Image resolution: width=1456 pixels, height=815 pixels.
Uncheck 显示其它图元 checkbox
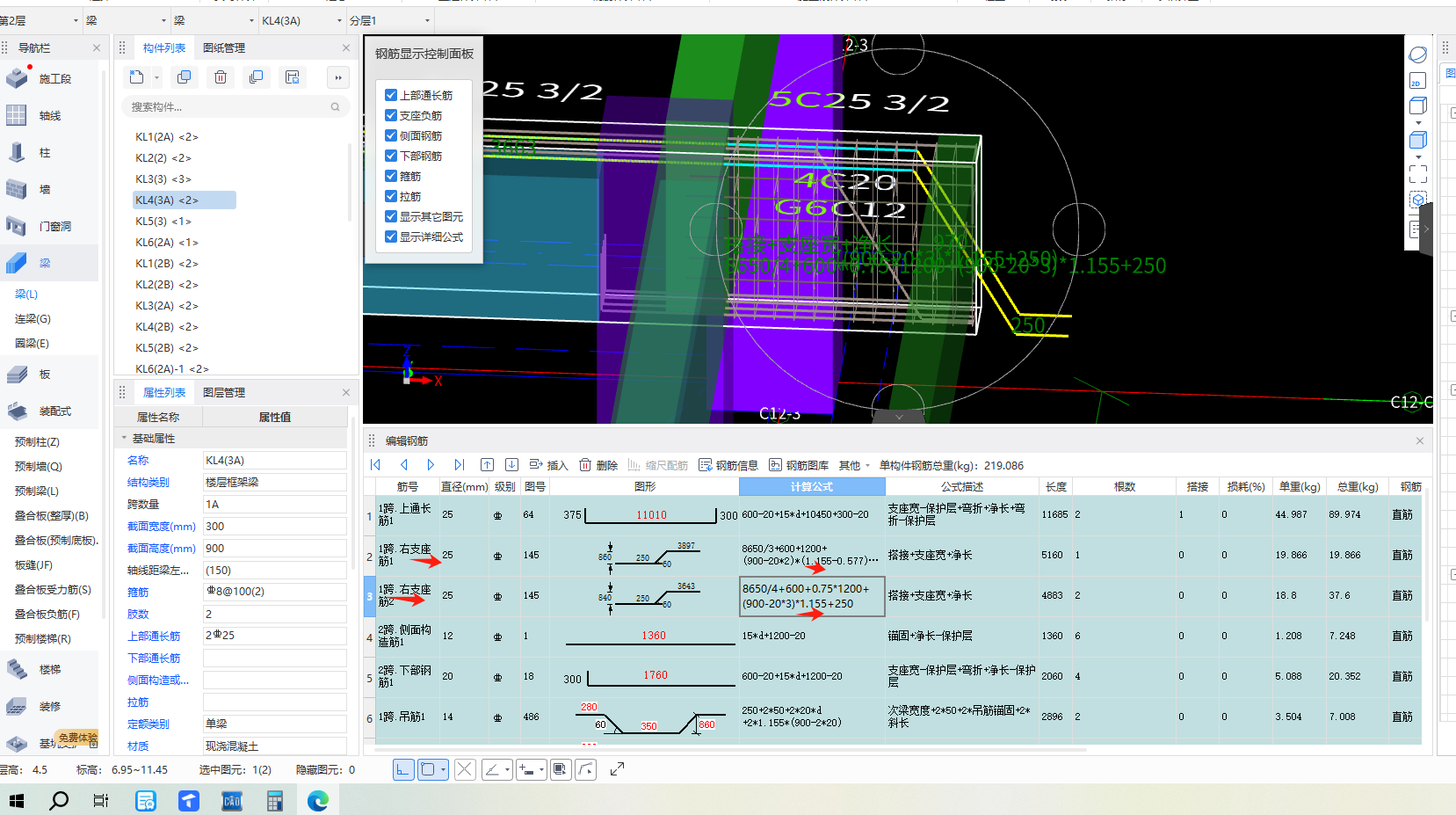(x=391, y=216)
